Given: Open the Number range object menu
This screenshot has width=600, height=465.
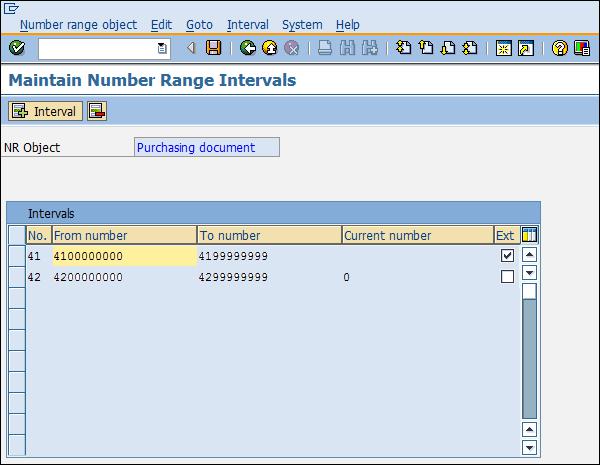Looking at the screenshot, I should tap(78, 25).
